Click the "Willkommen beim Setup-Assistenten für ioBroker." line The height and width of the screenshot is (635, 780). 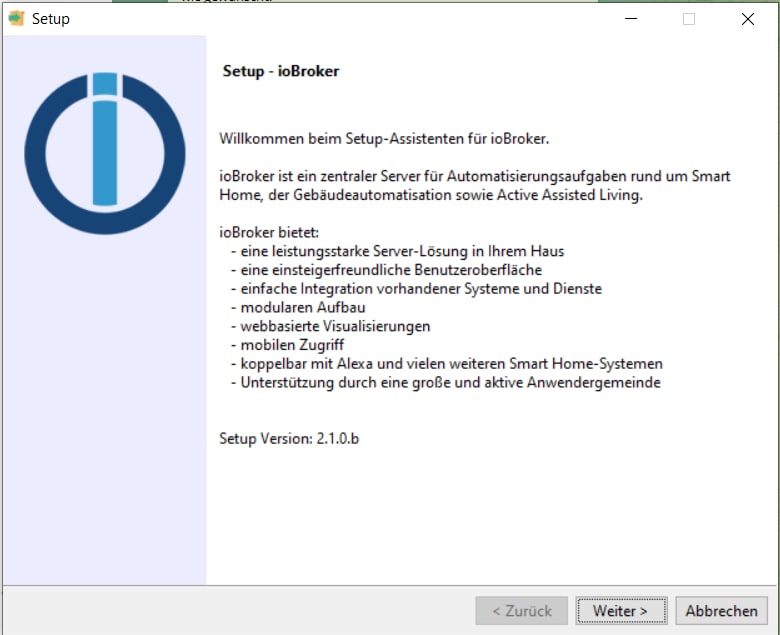[x=384, y=139]
